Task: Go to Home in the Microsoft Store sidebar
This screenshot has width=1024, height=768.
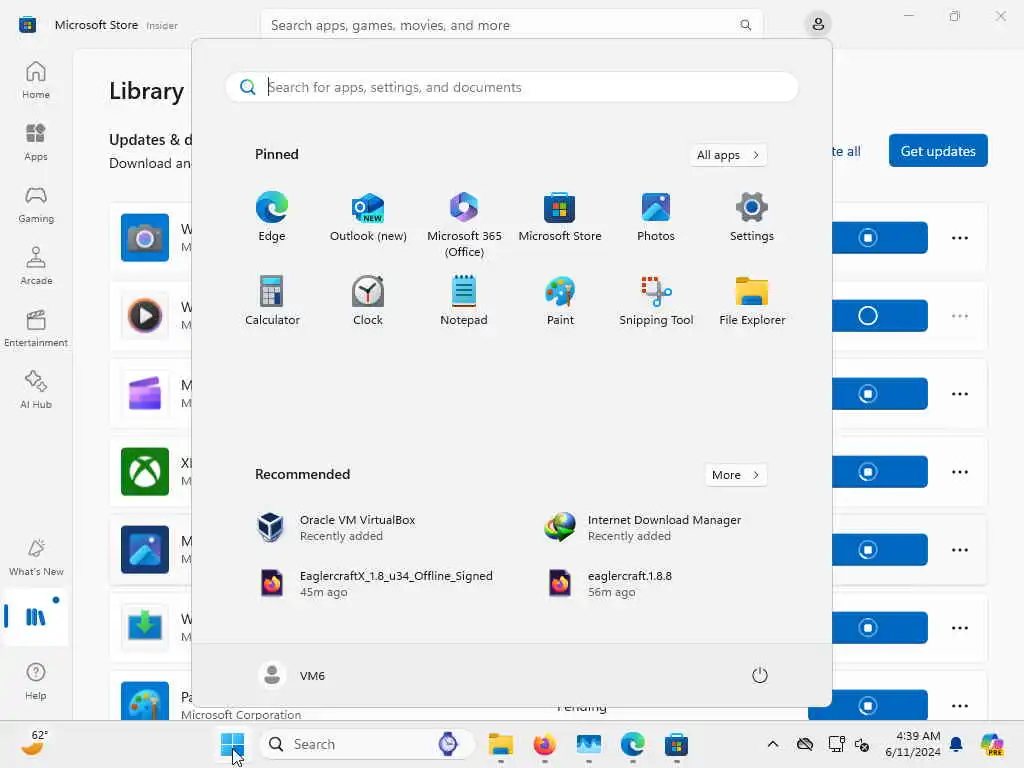Action: (36, 80)
